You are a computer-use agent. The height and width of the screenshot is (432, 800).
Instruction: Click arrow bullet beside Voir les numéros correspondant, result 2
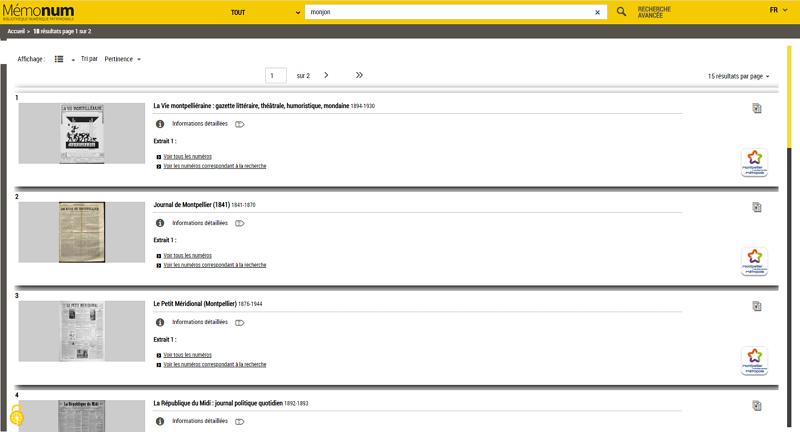[x=159, y=265]
